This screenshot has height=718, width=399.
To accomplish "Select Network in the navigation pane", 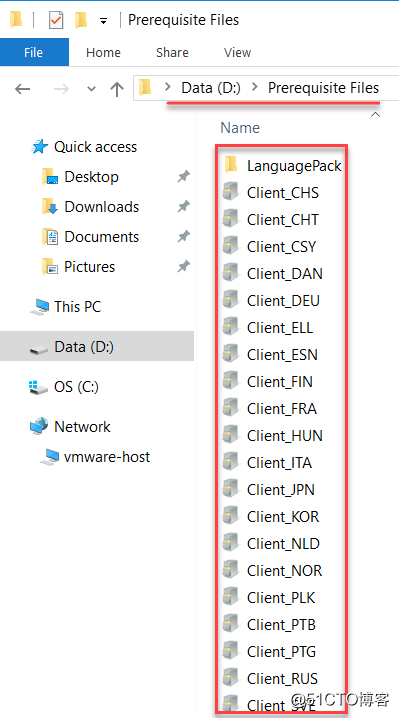I will click(82, 427).
